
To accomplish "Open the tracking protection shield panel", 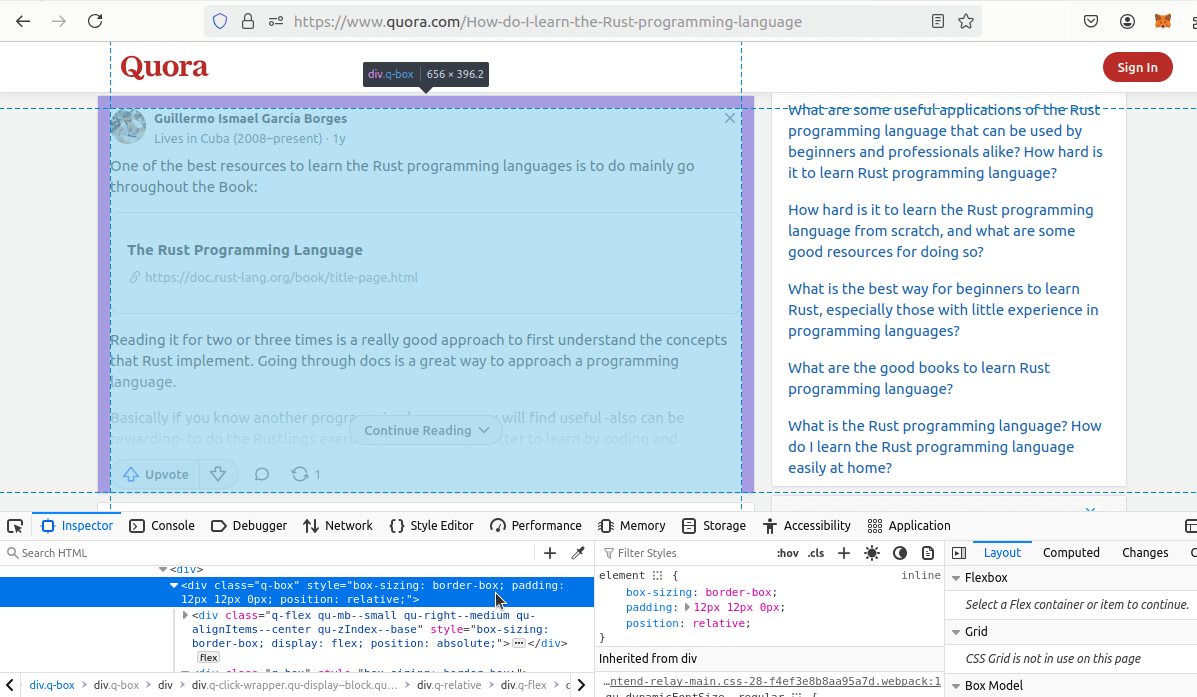I will coord(220,21).
